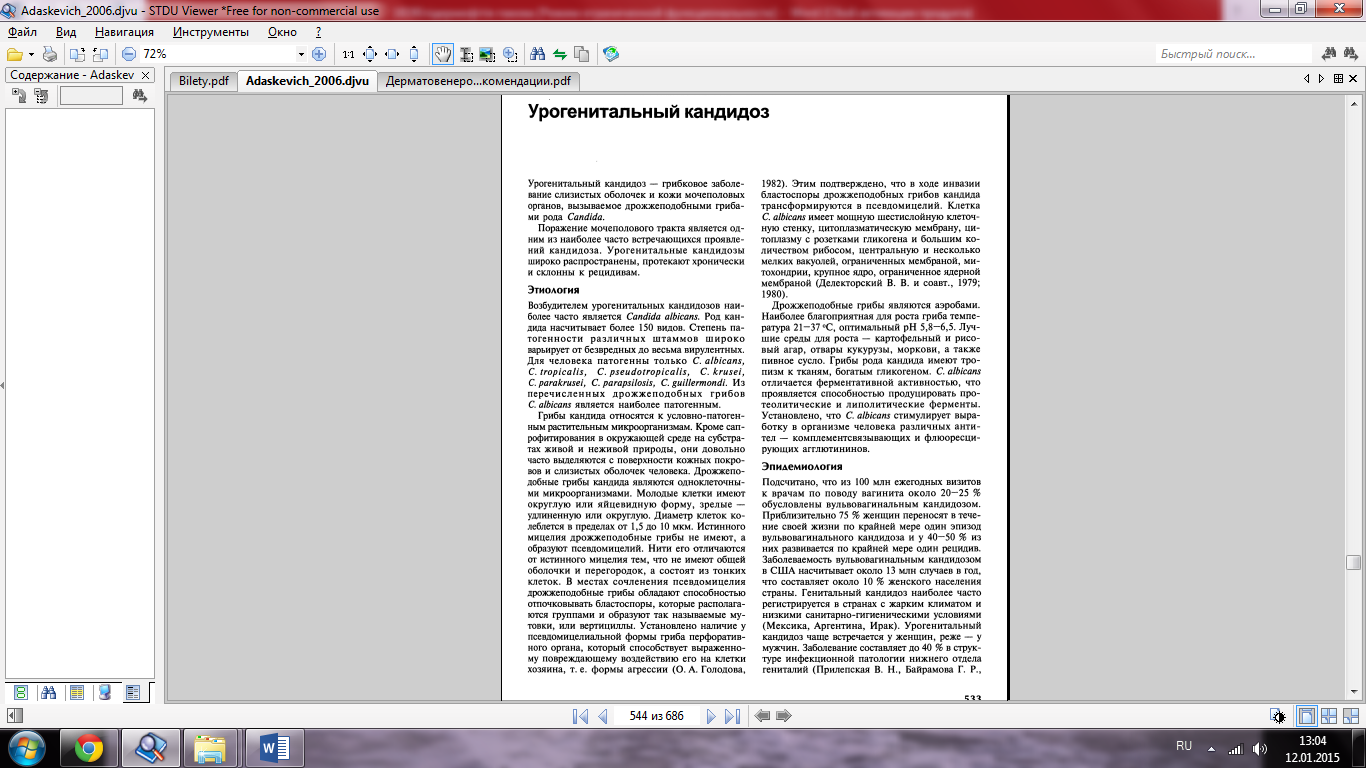Open the ? help menu
The width and height of the screenshot is (1366, 768).
coord(318,32)
